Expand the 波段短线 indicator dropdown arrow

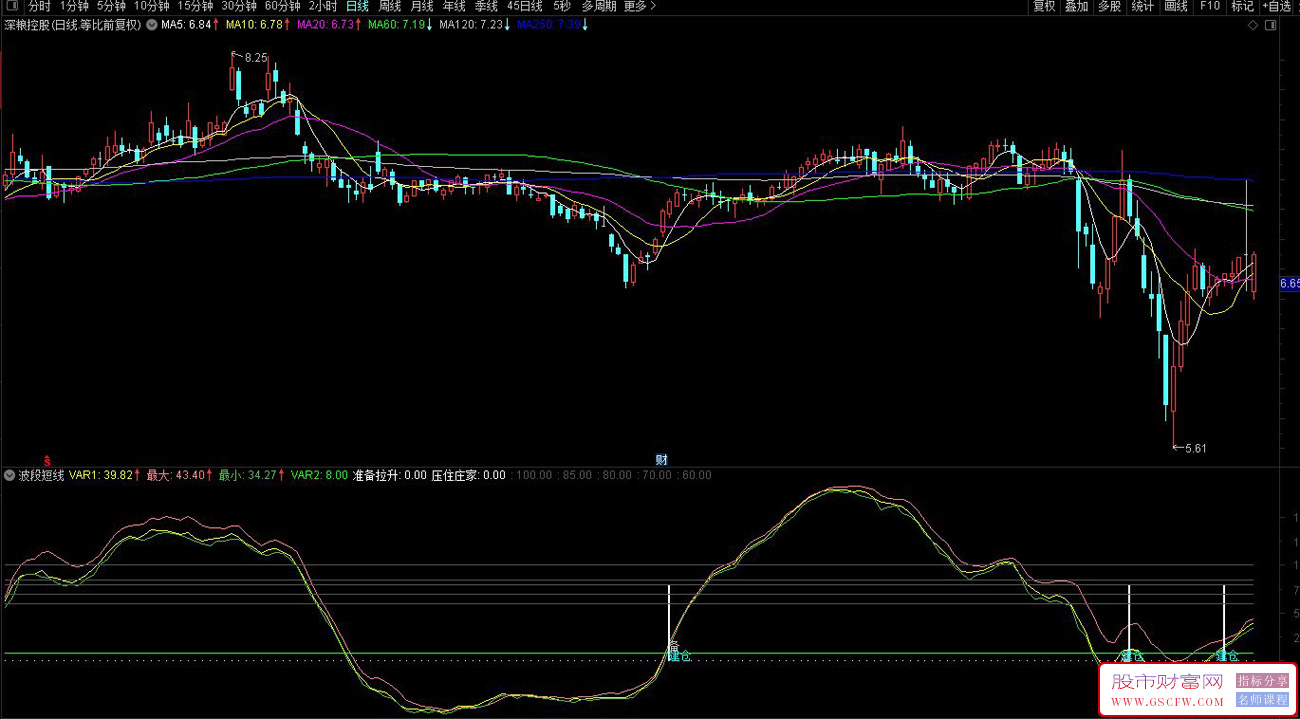point(10,475)
